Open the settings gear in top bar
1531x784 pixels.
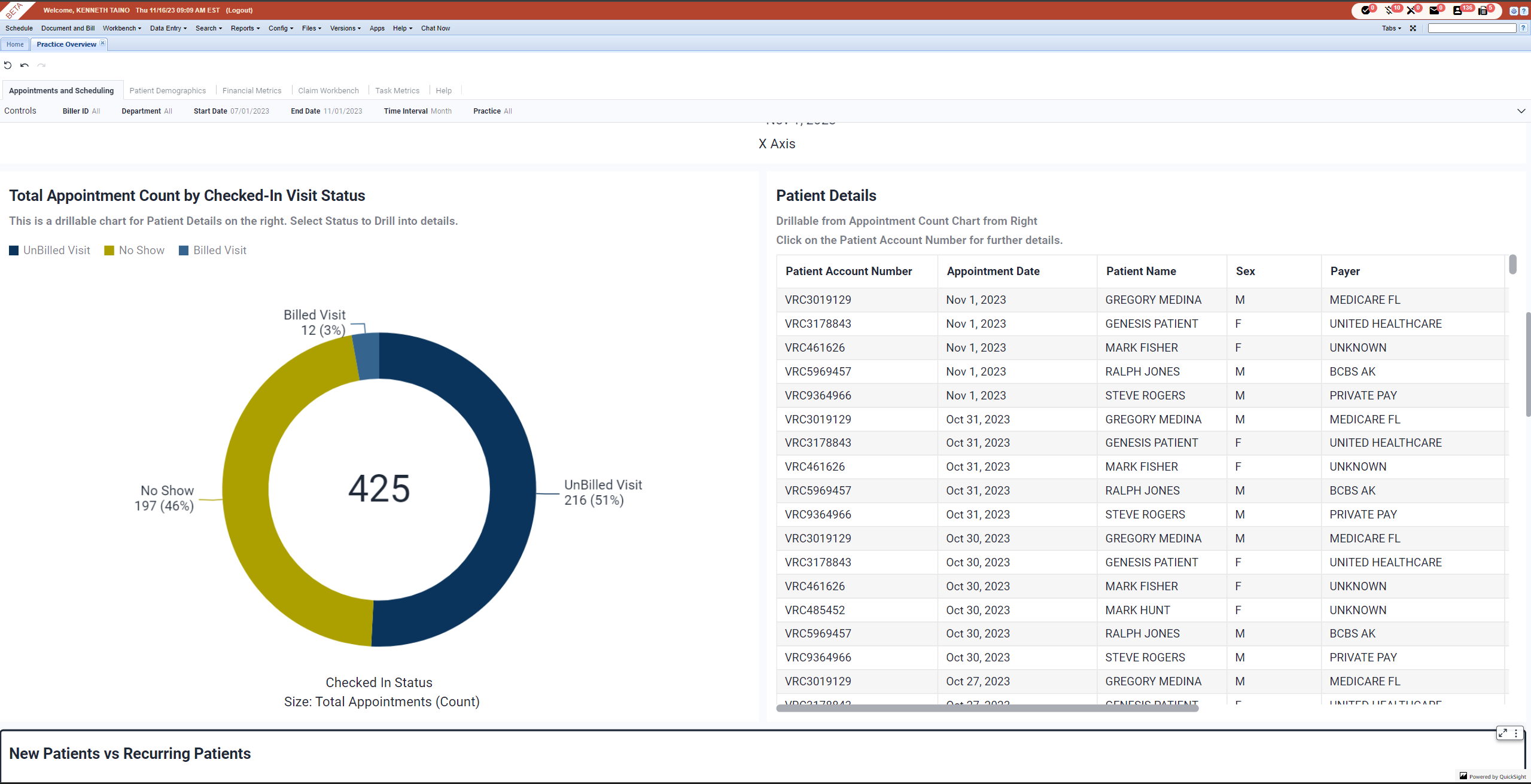click(x=1514, y=11)
